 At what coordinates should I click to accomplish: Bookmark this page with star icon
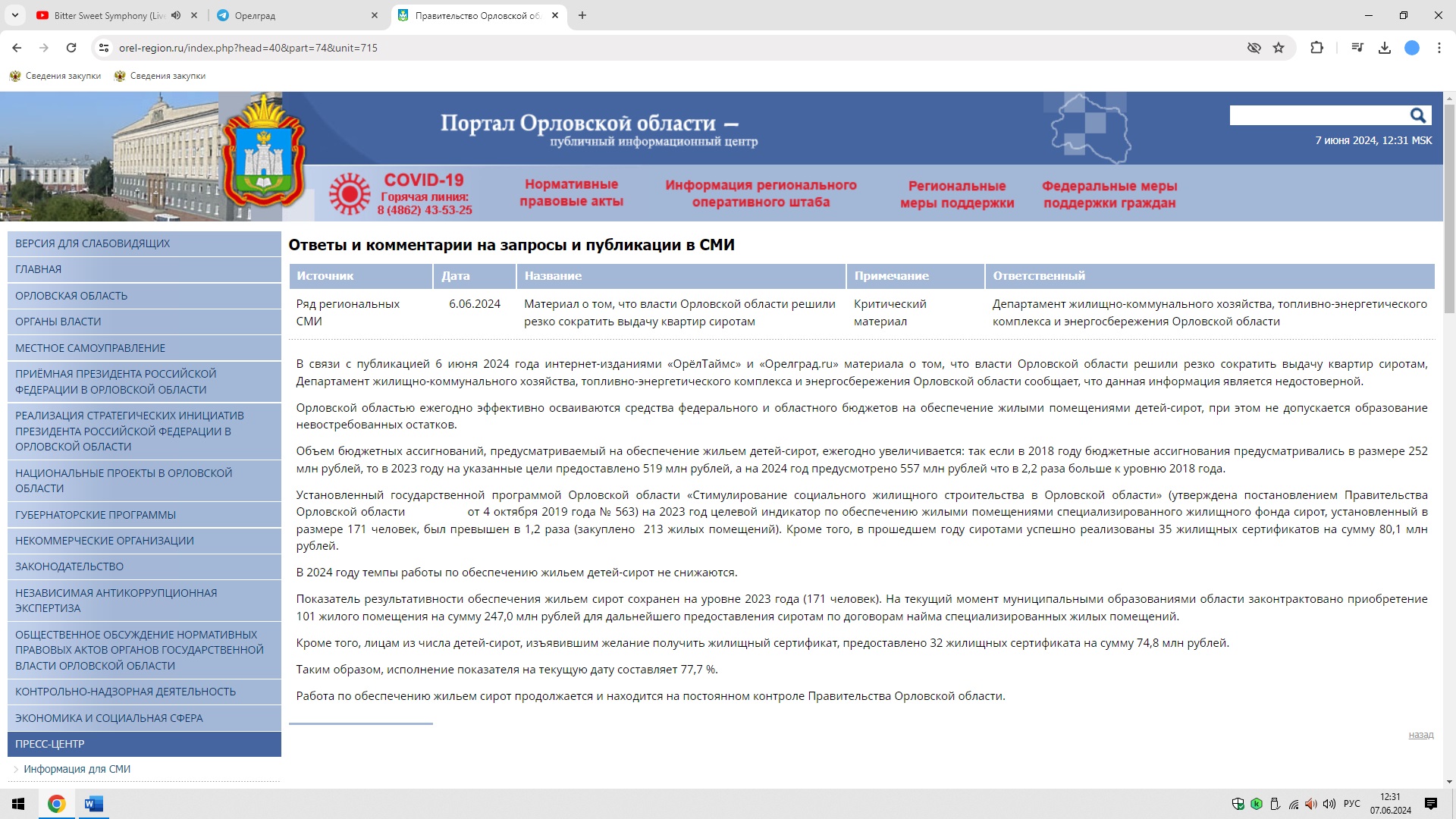click(1279, 48)
